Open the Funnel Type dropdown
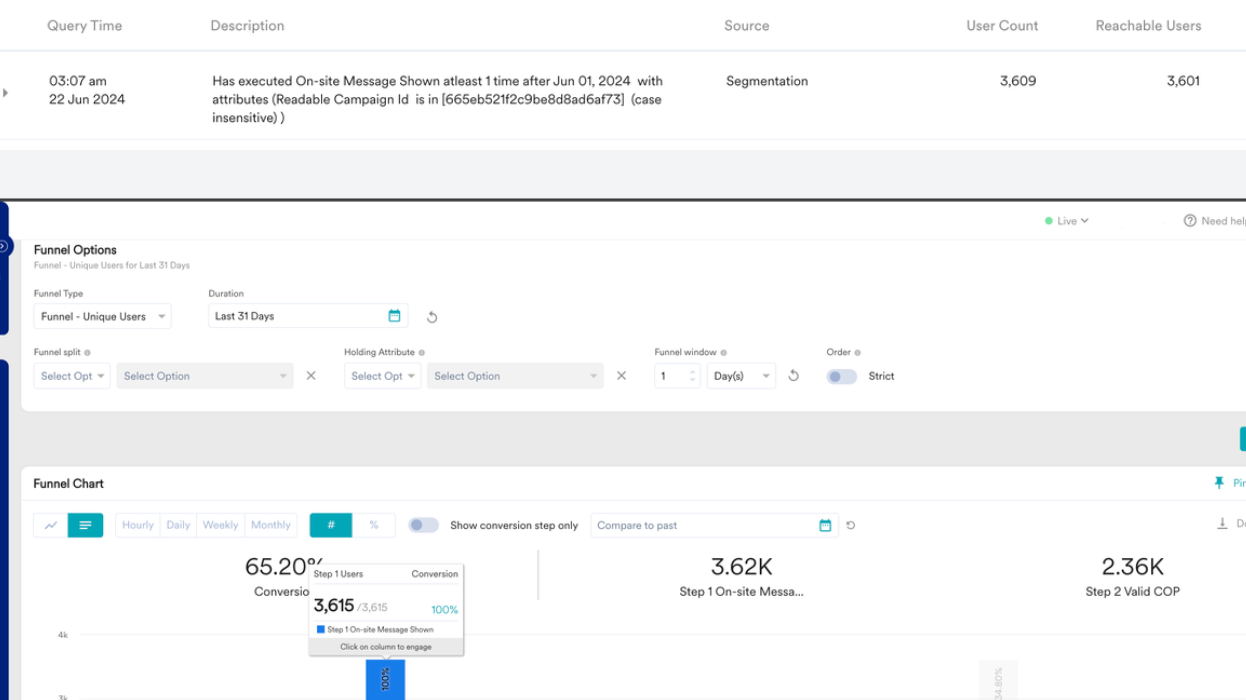This screenshot has width=1246, height=700. pos(102,316)
